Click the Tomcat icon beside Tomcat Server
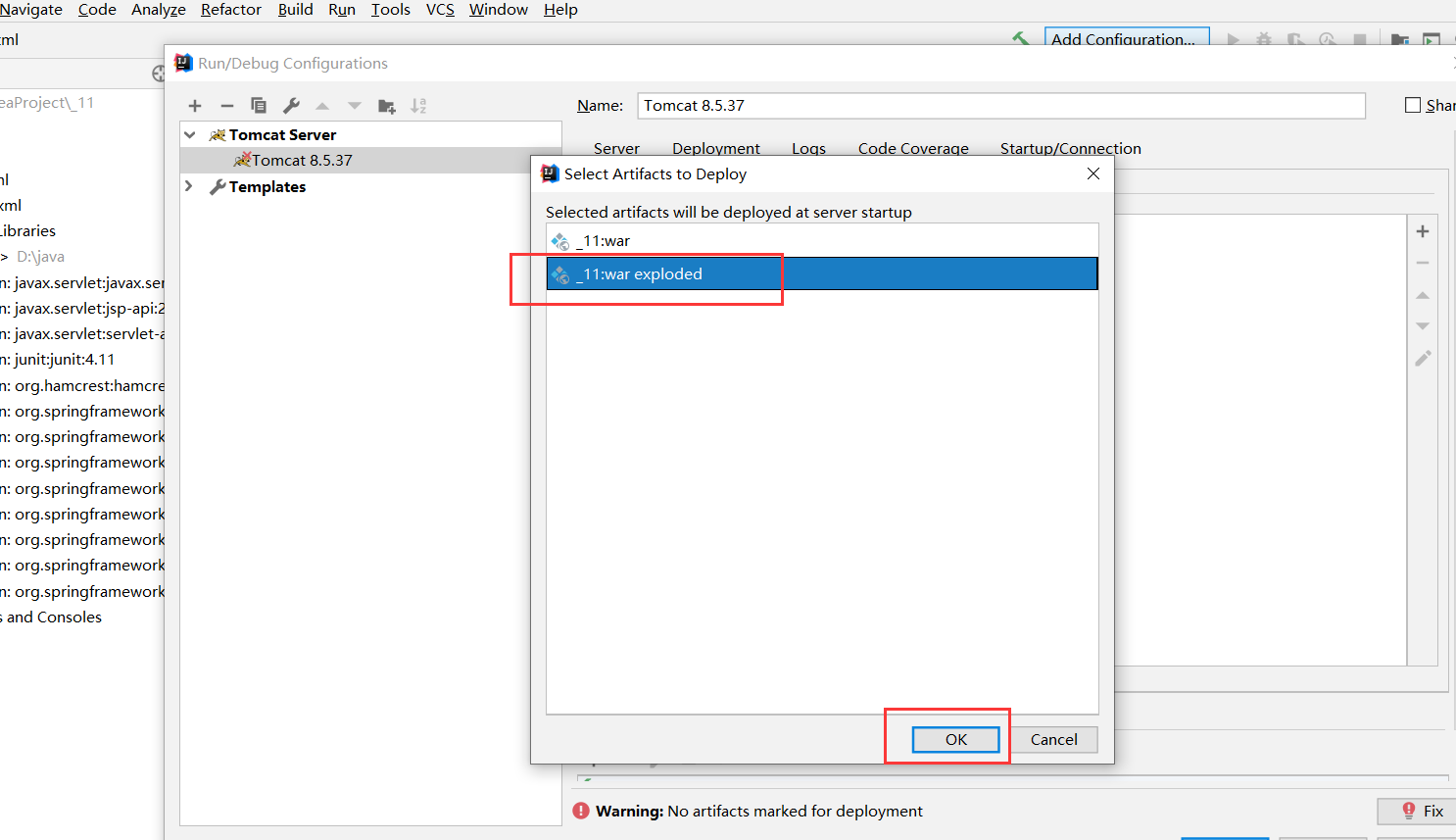The image size is (1456, 840). click(x=218, y=135)
